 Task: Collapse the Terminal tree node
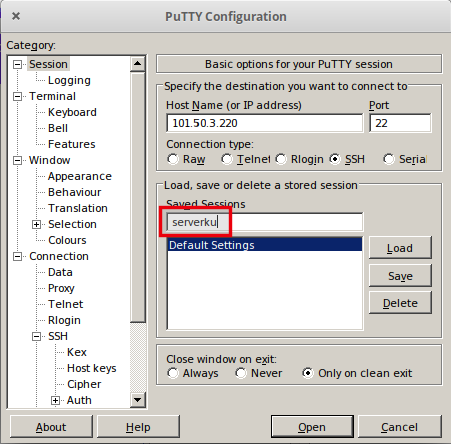(17, 96)
